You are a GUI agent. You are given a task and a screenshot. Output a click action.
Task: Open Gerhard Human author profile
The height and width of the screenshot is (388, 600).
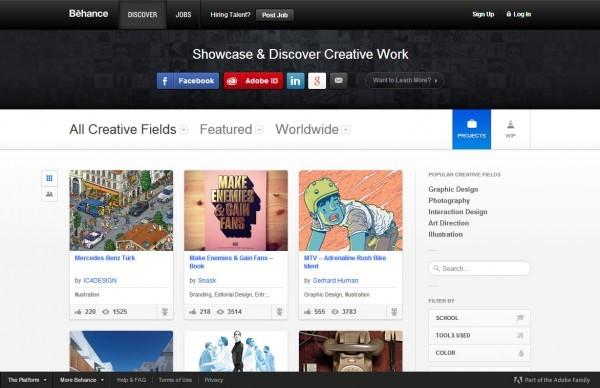pyautogui.click(x=336, y=280)
